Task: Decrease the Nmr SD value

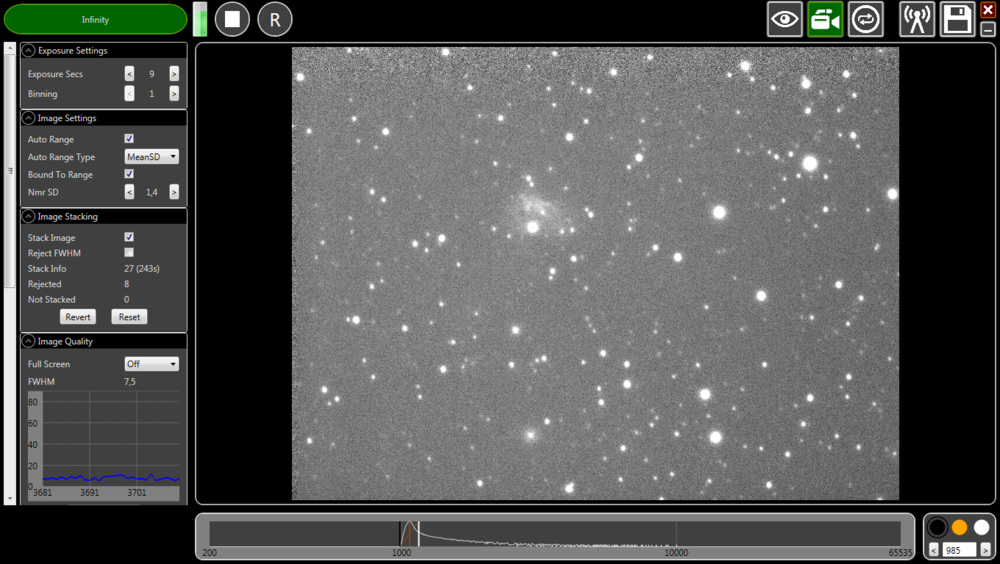Action: coord(129,192)
